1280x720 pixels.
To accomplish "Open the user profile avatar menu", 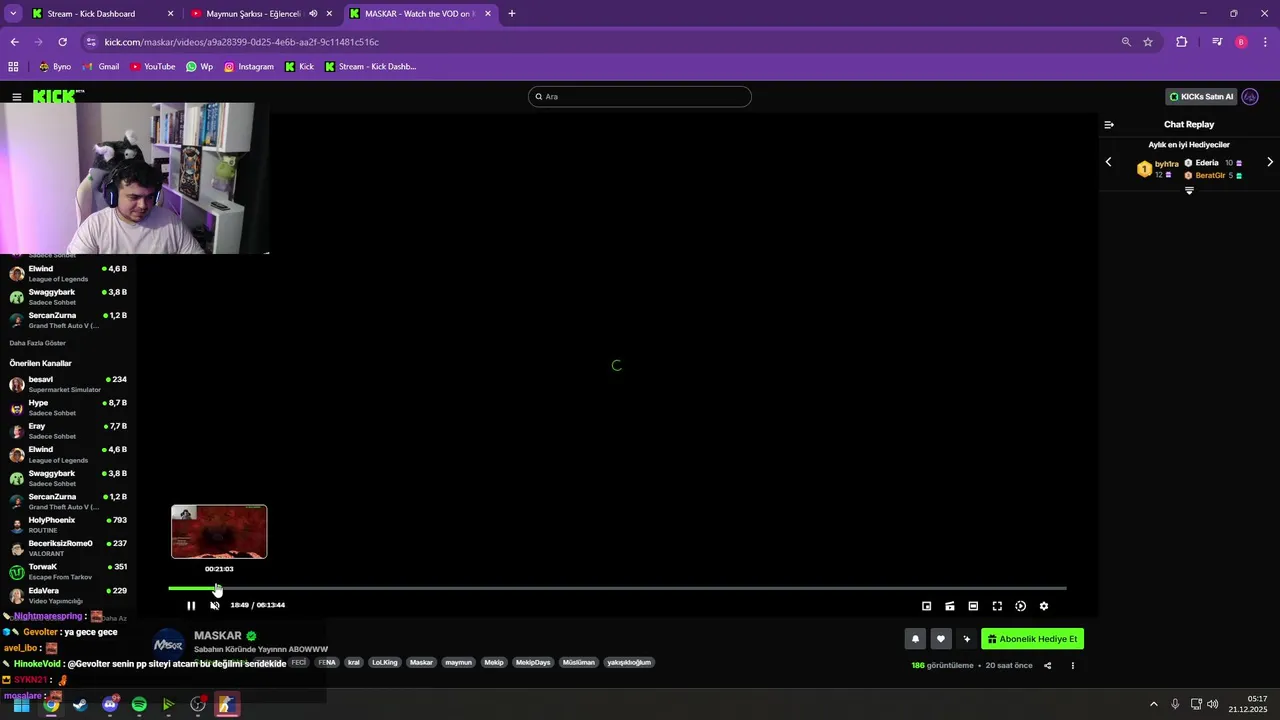I will (1250, 97).
